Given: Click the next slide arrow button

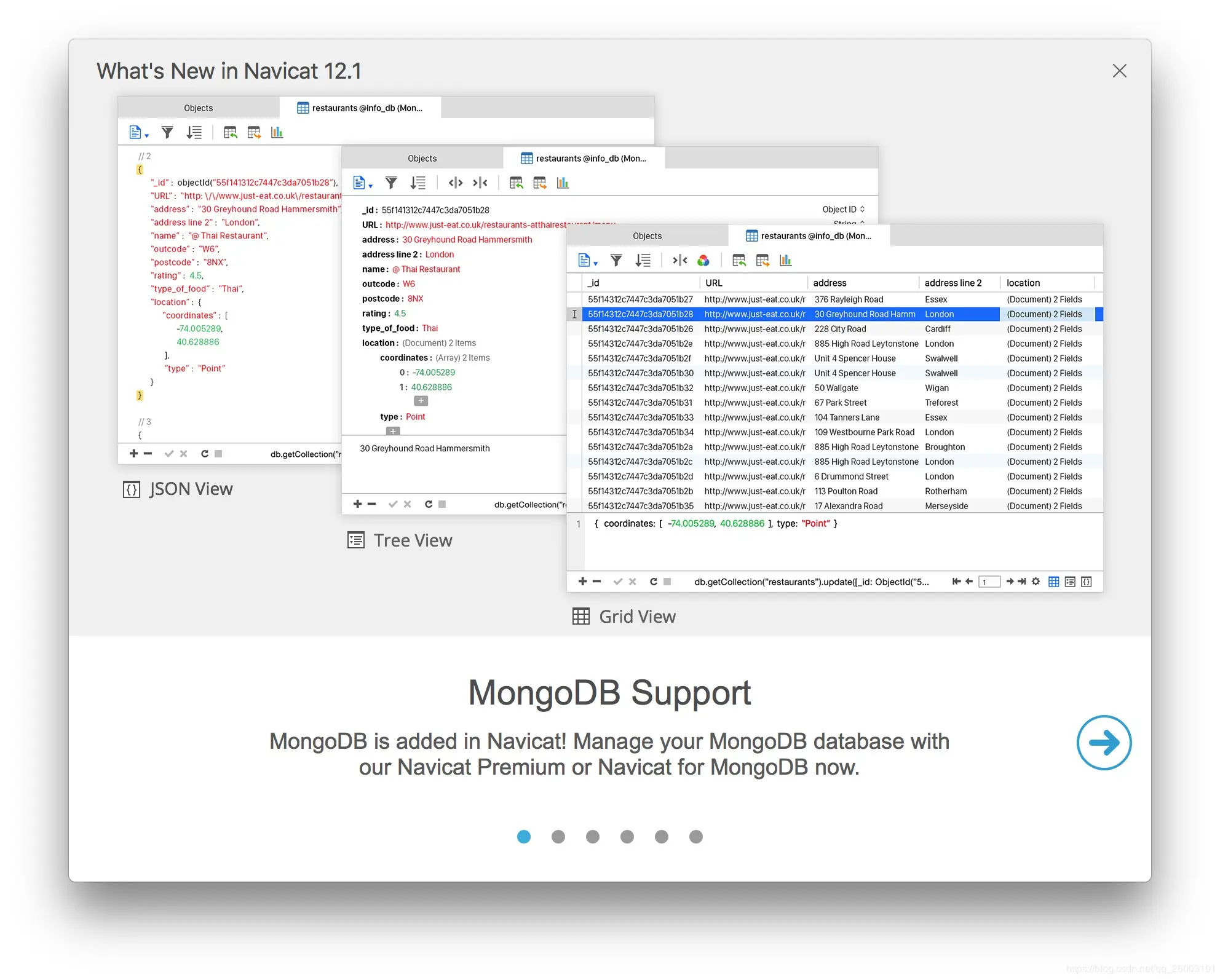Looking at the screenshot, I should coord(1103,742).
